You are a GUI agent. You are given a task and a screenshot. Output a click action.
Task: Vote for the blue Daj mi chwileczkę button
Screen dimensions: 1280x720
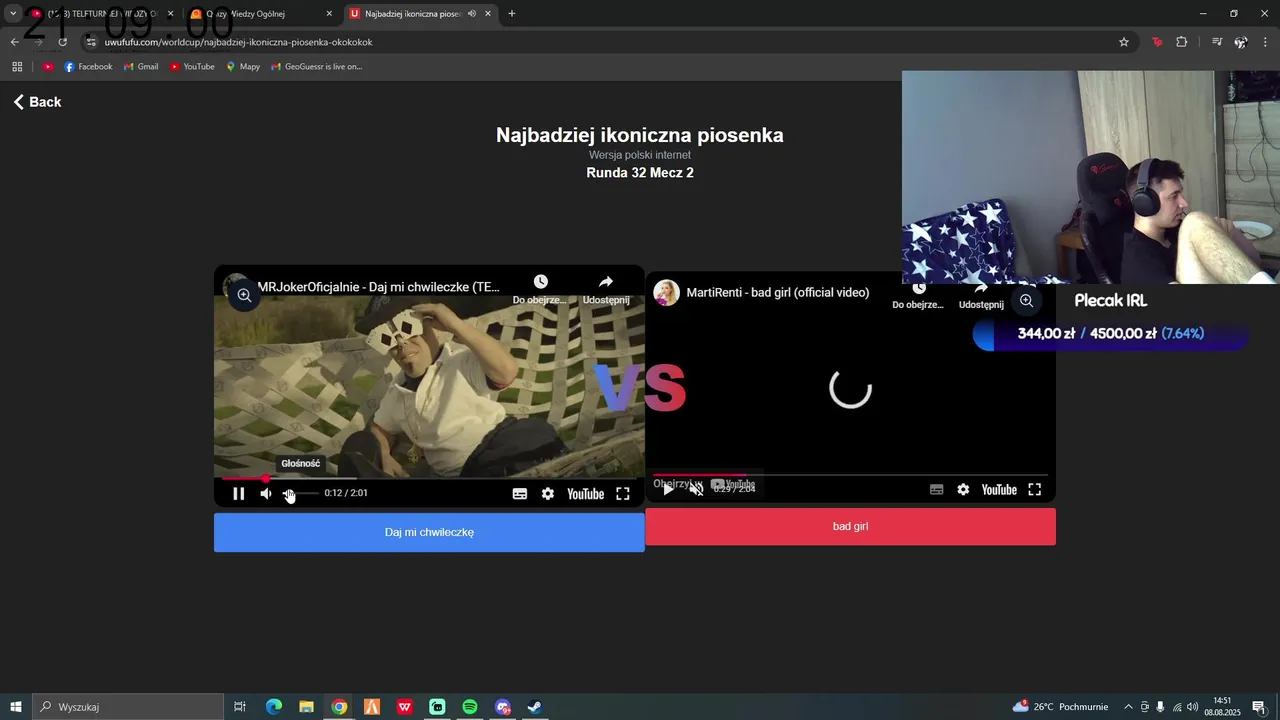coord(429,532)
